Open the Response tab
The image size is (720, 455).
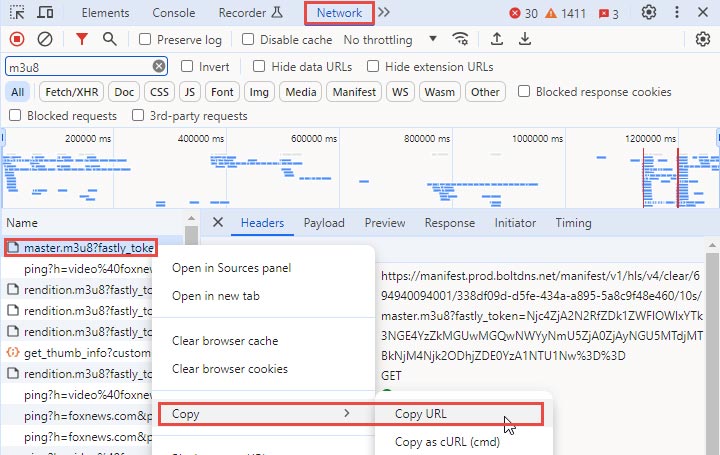[450, 223]
